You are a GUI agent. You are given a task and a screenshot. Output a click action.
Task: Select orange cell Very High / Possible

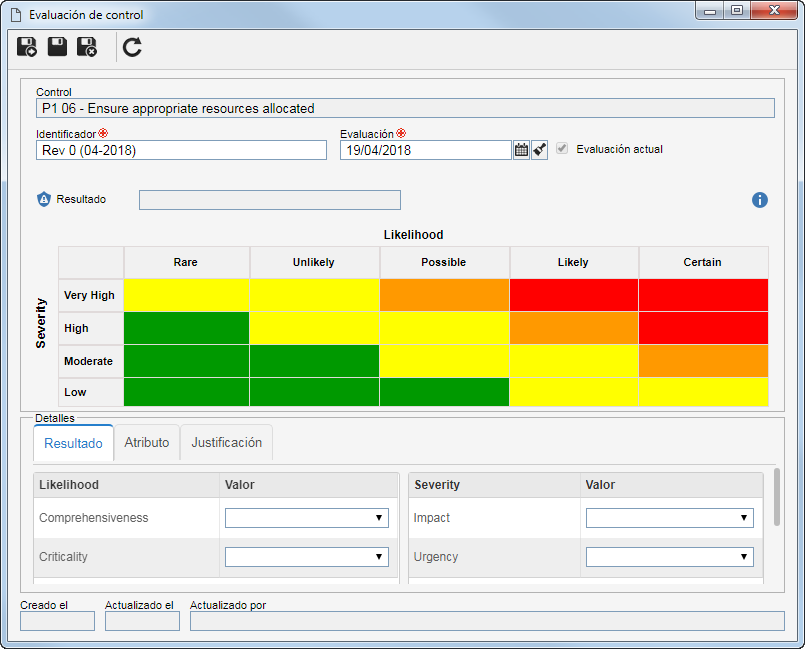click(x=444, y=295)
